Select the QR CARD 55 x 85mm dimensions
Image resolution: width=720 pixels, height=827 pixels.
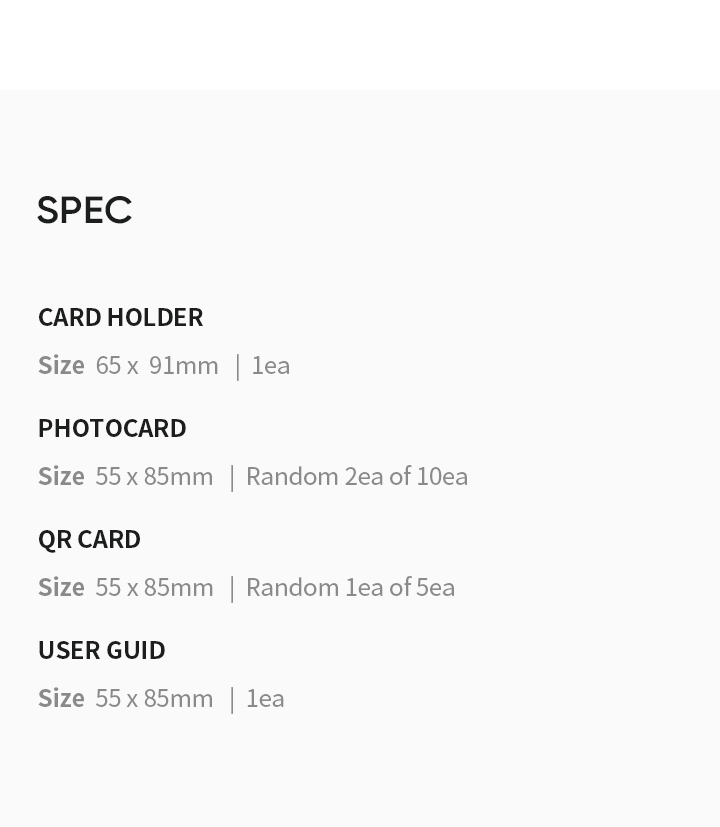click(154, 587)
